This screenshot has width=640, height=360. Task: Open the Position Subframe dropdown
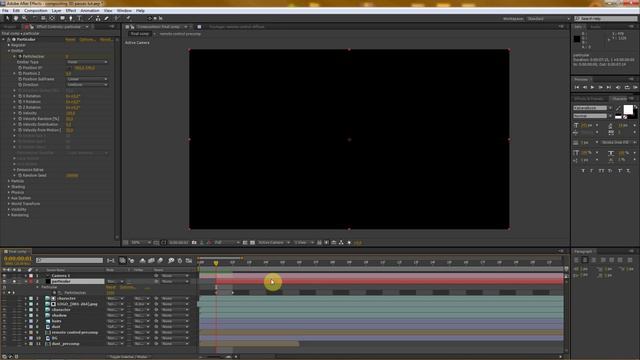(87, 79)
